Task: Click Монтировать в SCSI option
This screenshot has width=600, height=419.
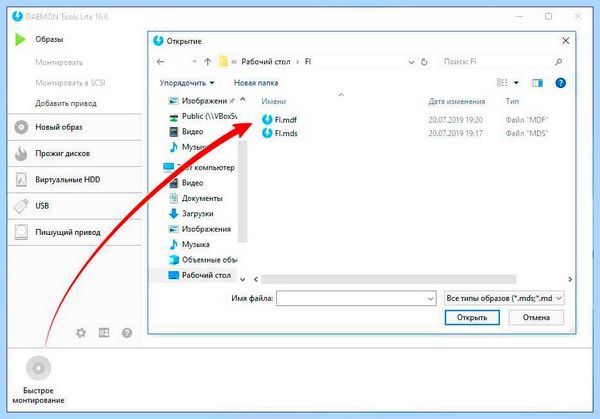Action: pyautogui.click(x=70, y=83)
